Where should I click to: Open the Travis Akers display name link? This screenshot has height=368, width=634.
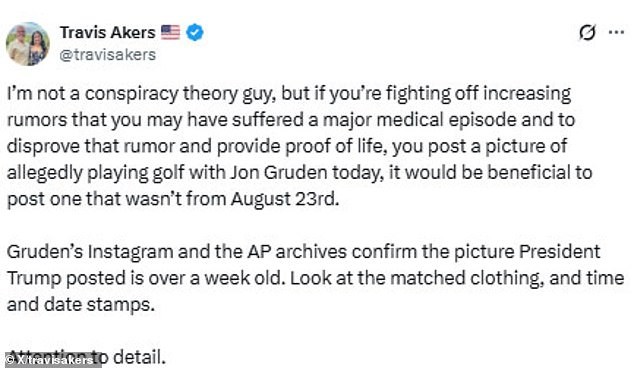pyautogui.click(x=108, y=32)
